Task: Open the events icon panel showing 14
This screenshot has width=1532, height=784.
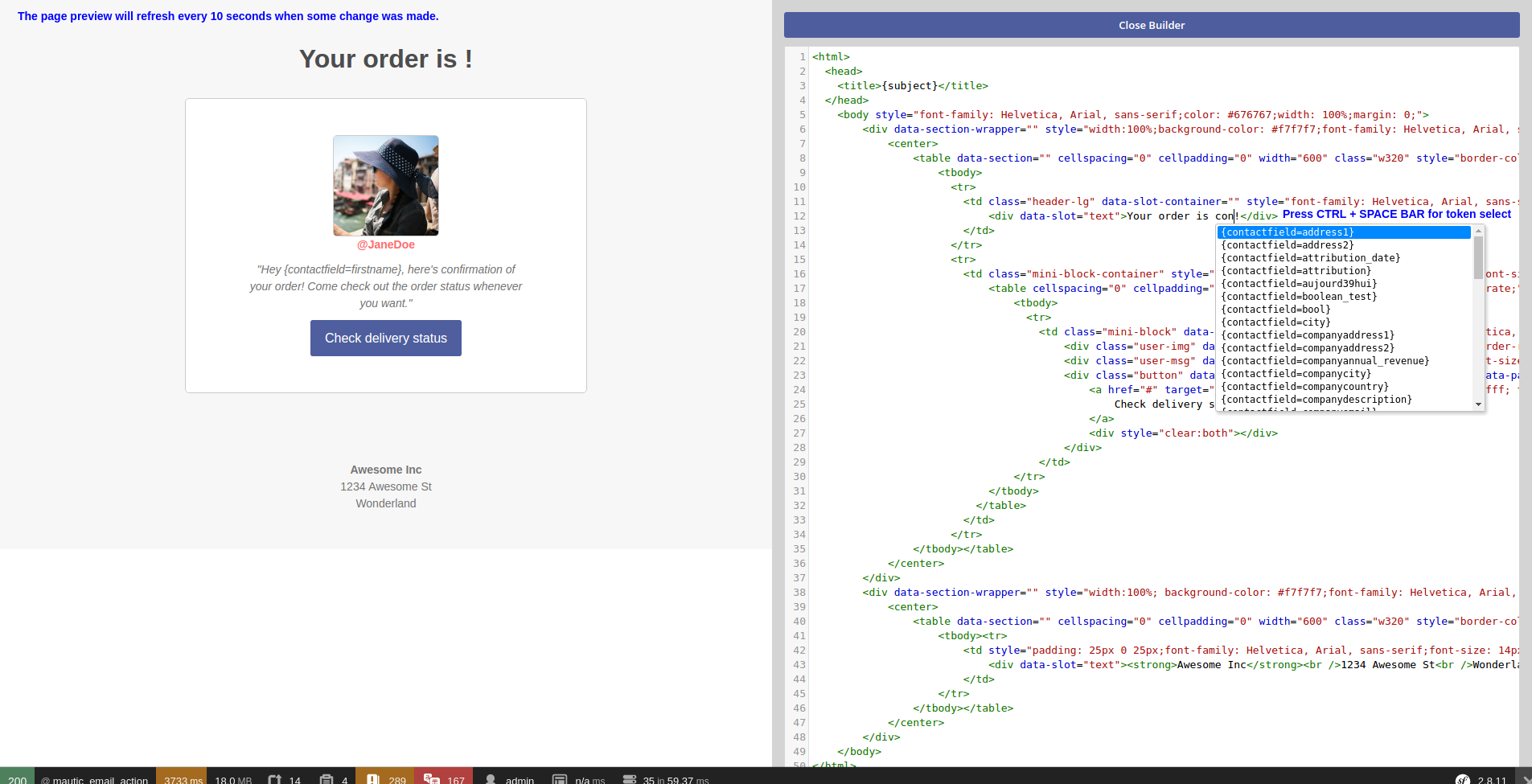Action: pyautogui.click(x=284, y=776)
